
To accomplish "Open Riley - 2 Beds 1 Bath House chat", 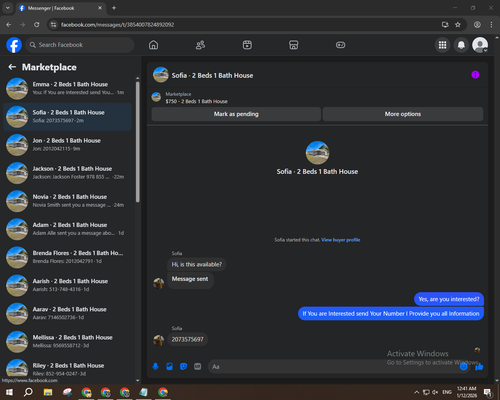I will pyautogui.click(x=68, y=369).
